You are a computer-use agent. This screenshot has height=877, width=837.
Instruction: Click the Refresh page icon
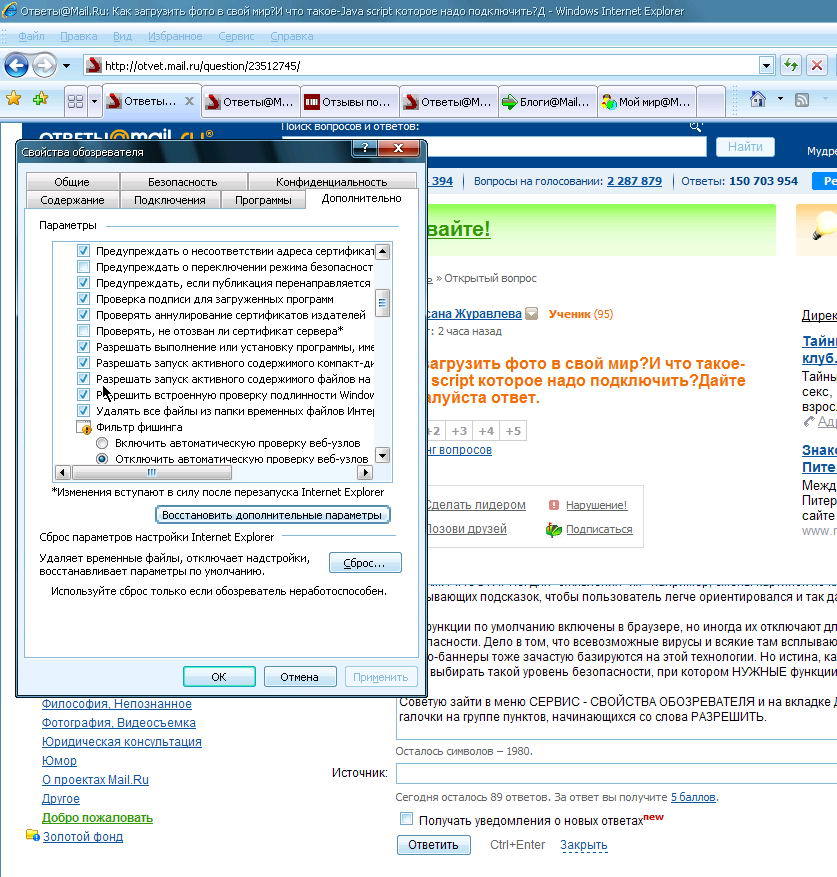(x=791, y=65)
